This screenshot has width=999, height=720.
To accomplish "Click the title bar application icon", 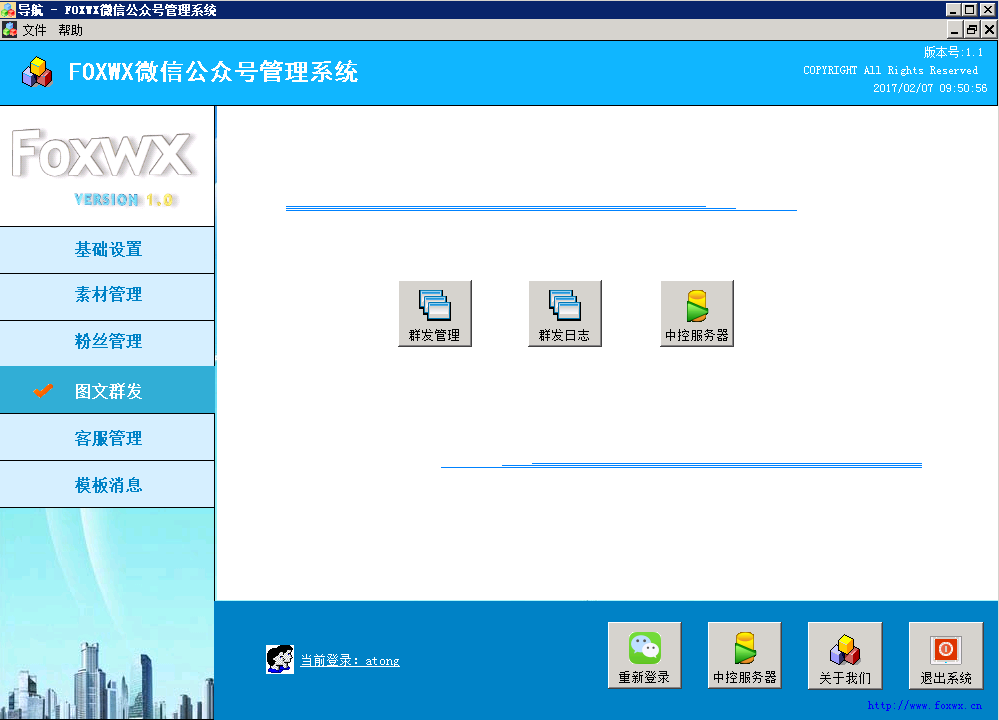I will pyautogui.click(x=8, y=10).
